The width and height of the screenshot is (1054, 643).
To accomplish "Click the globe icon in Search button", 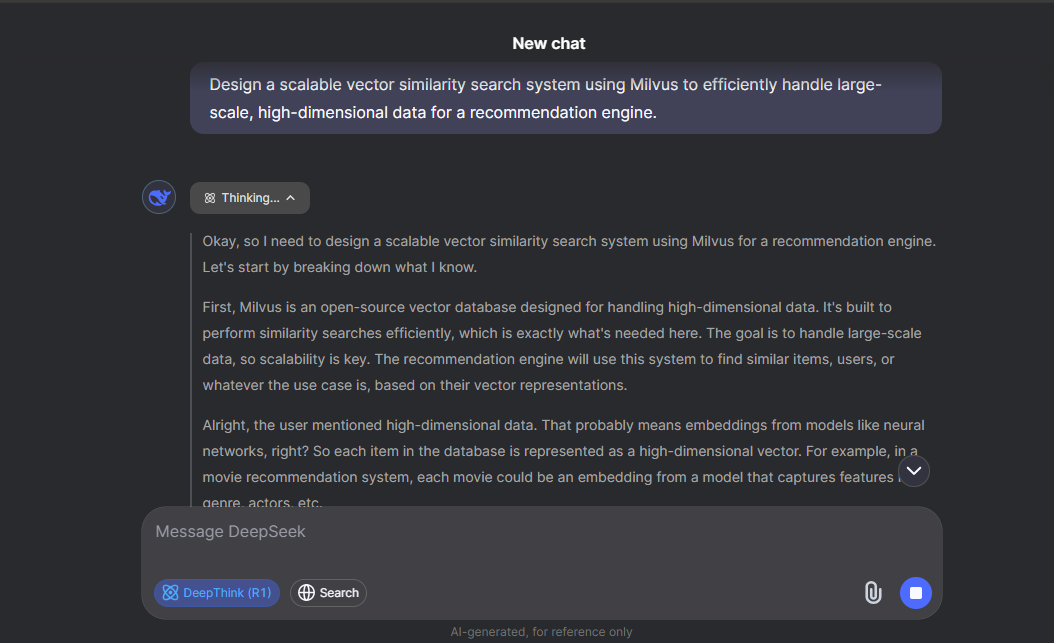I will pyautogui.click(x=306, y=593).
